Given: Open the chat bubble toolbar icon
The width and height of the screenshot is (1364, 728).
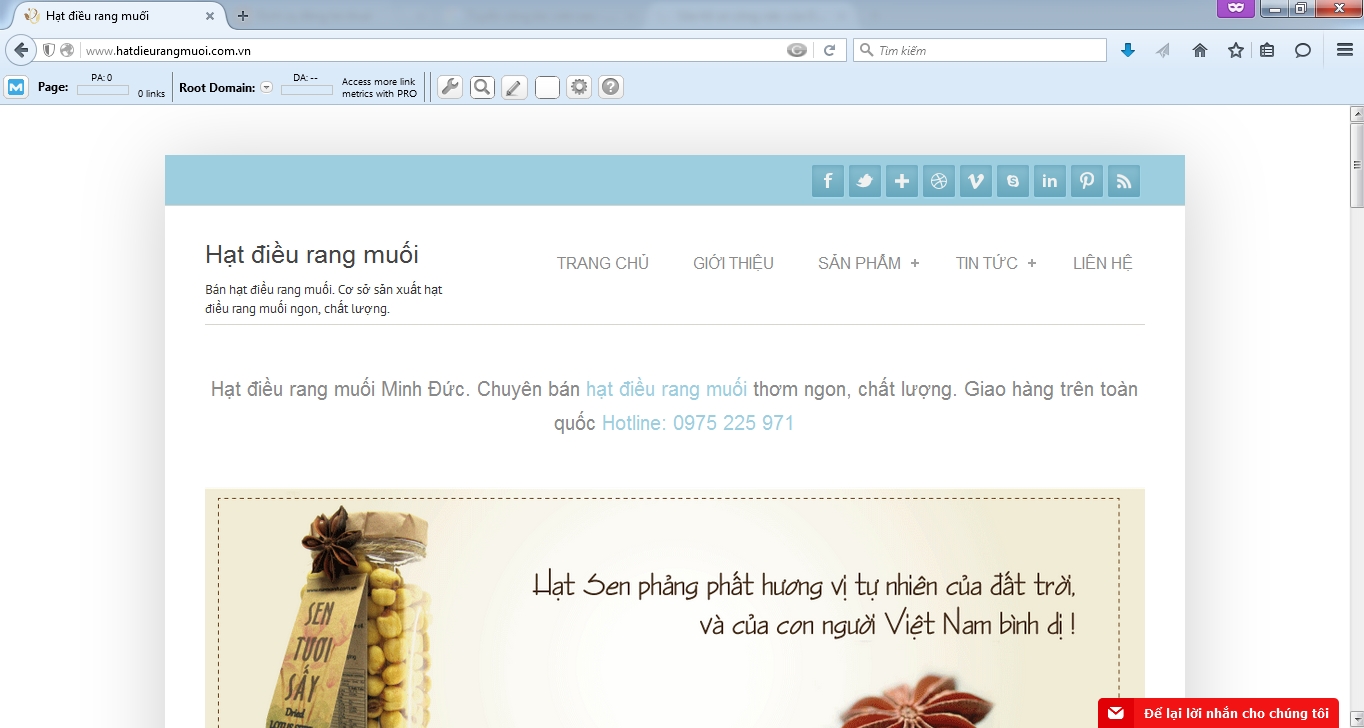Looking at the screenshot, I should [1303, 50].
